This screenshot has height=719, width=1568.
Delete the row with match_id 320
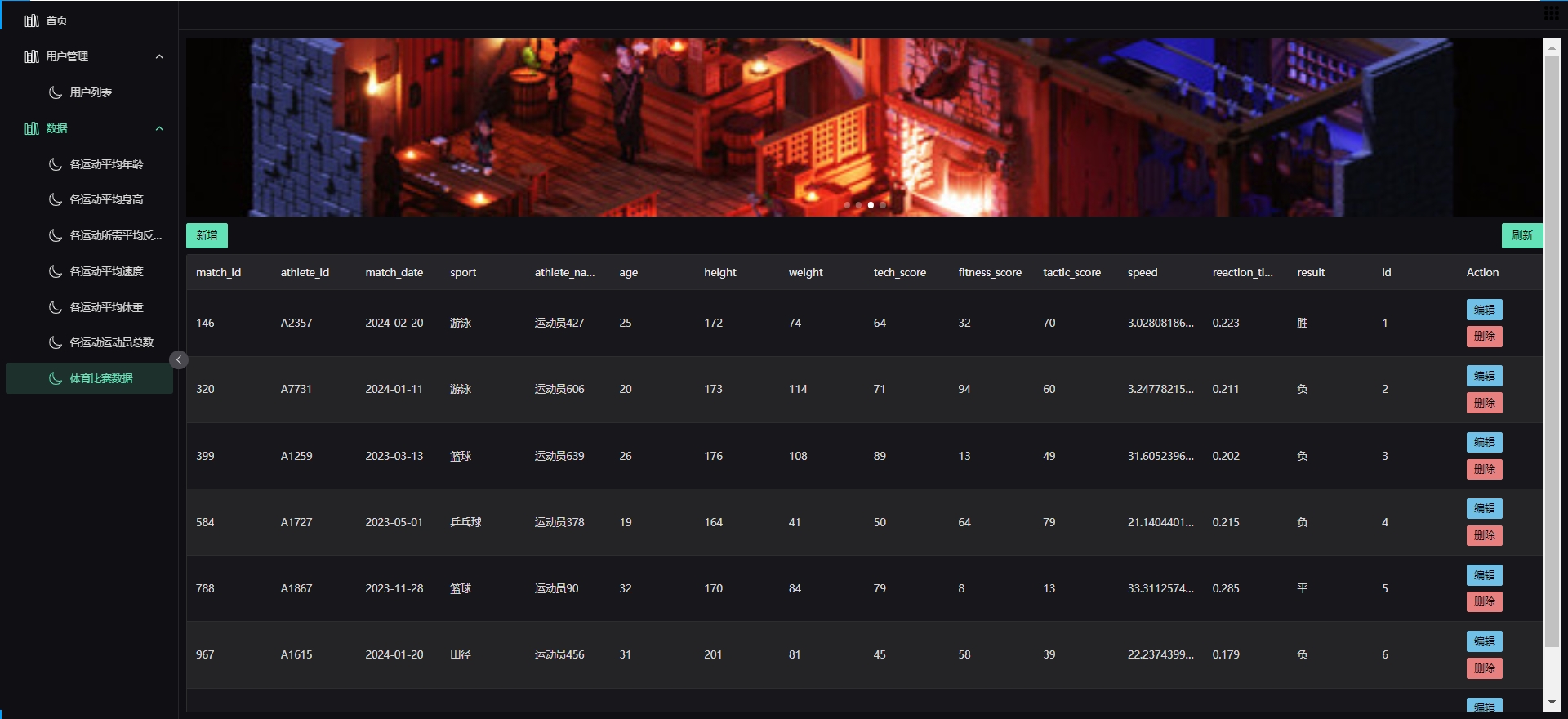point(1485,403)
